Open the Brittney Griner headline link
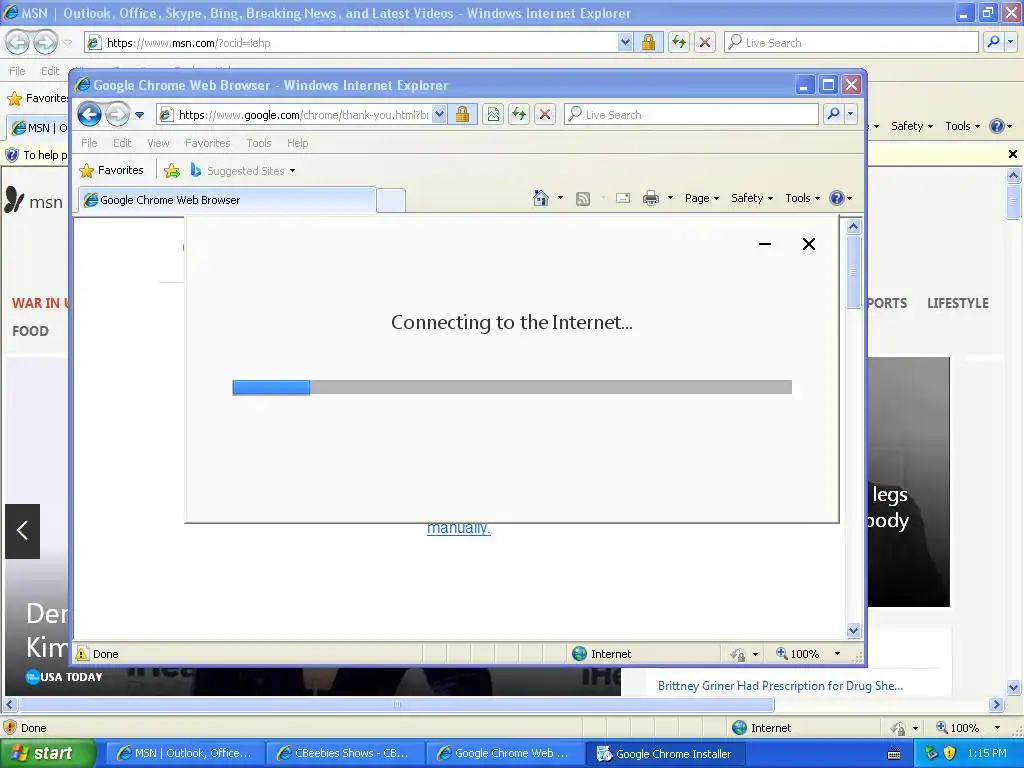This screenshot has width=1024, height=768. tap(780, 686)
